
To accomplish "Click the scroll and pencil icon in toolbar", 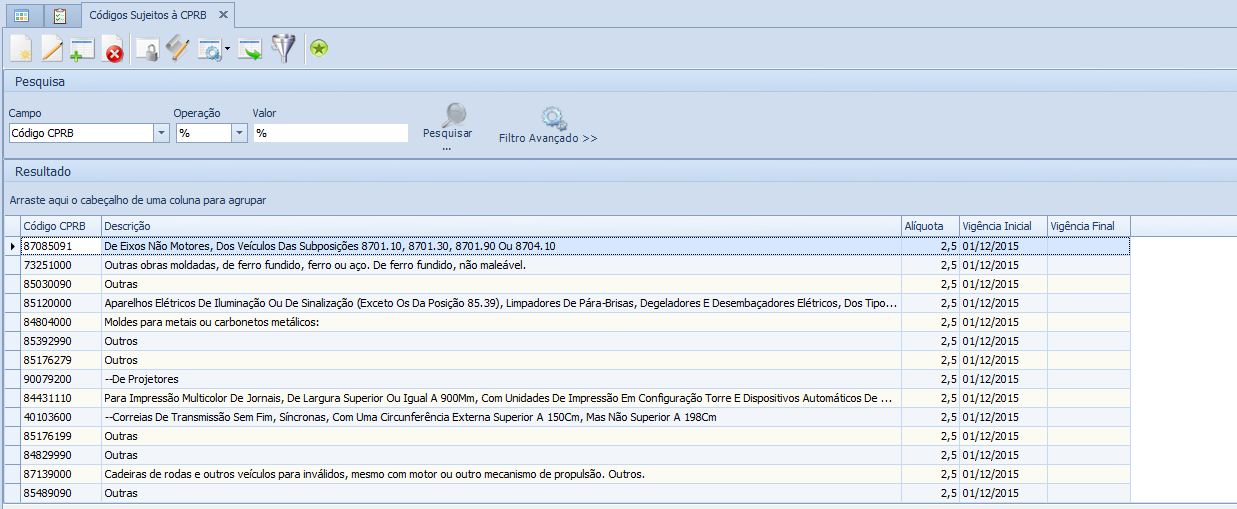I will coord(178,49).
